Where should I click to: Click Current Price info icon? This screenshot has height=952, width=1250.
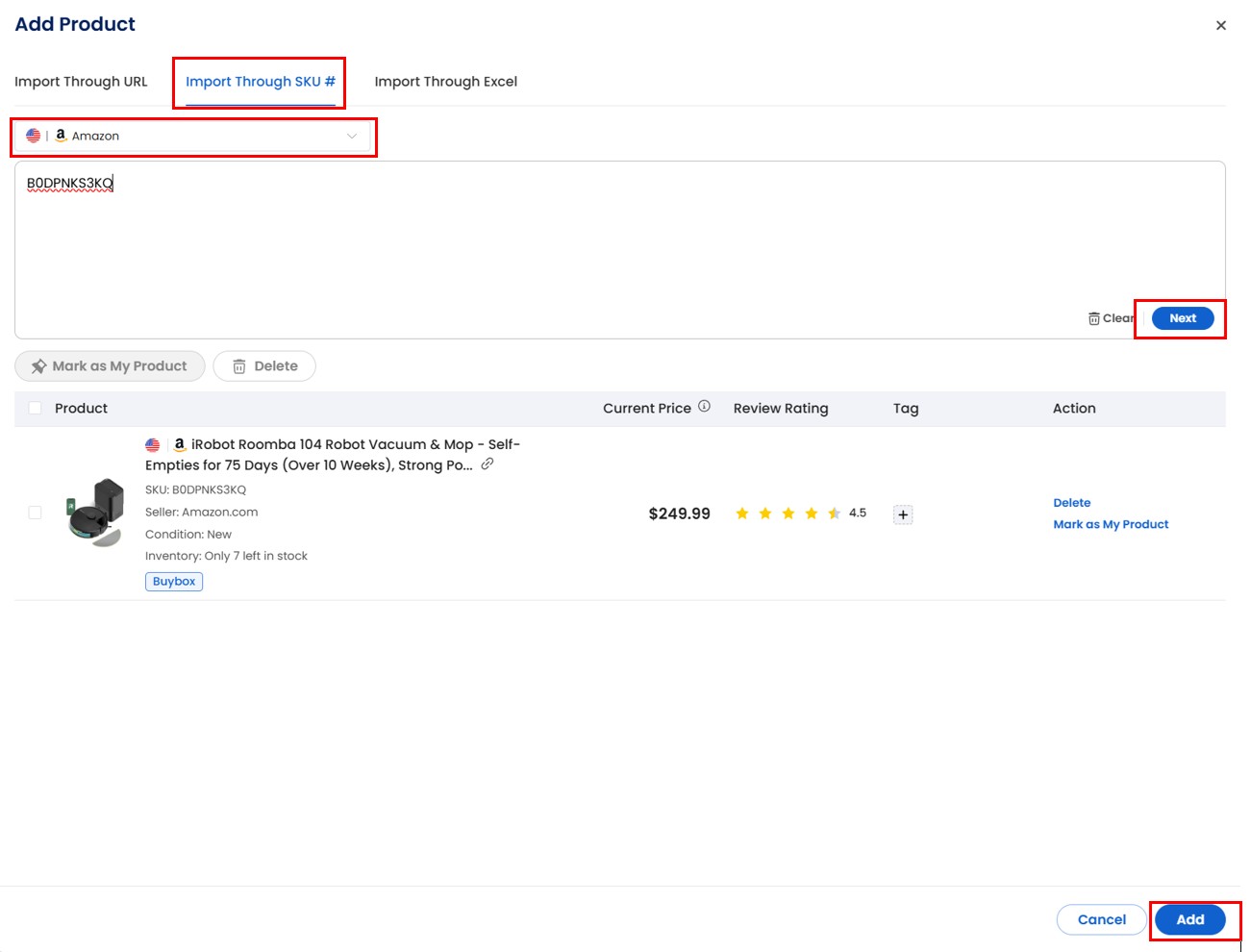click(704, 407)
